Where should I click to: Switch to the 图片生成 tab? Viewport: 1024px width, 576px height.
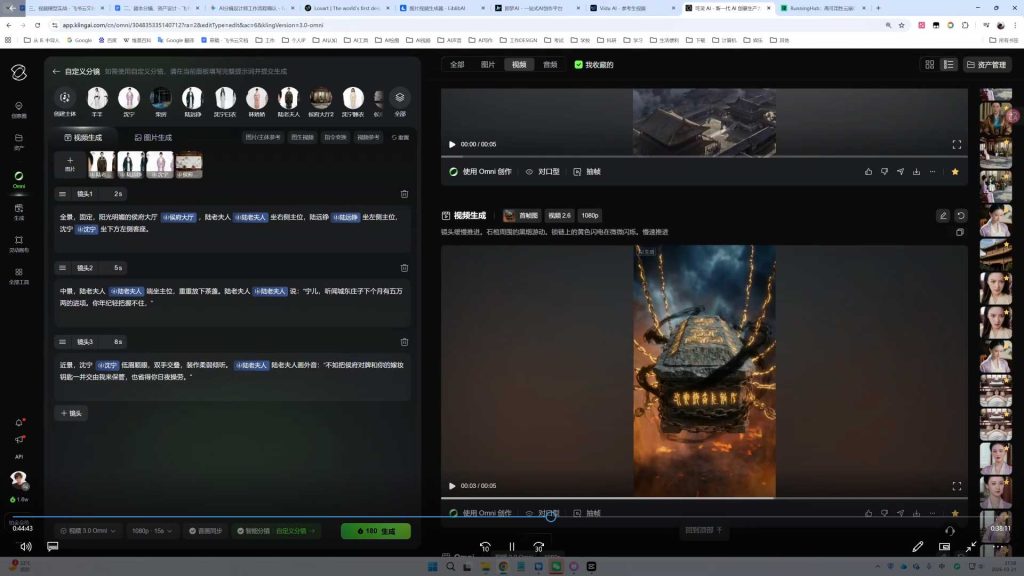pyautogui.click(x=152, y=137)
